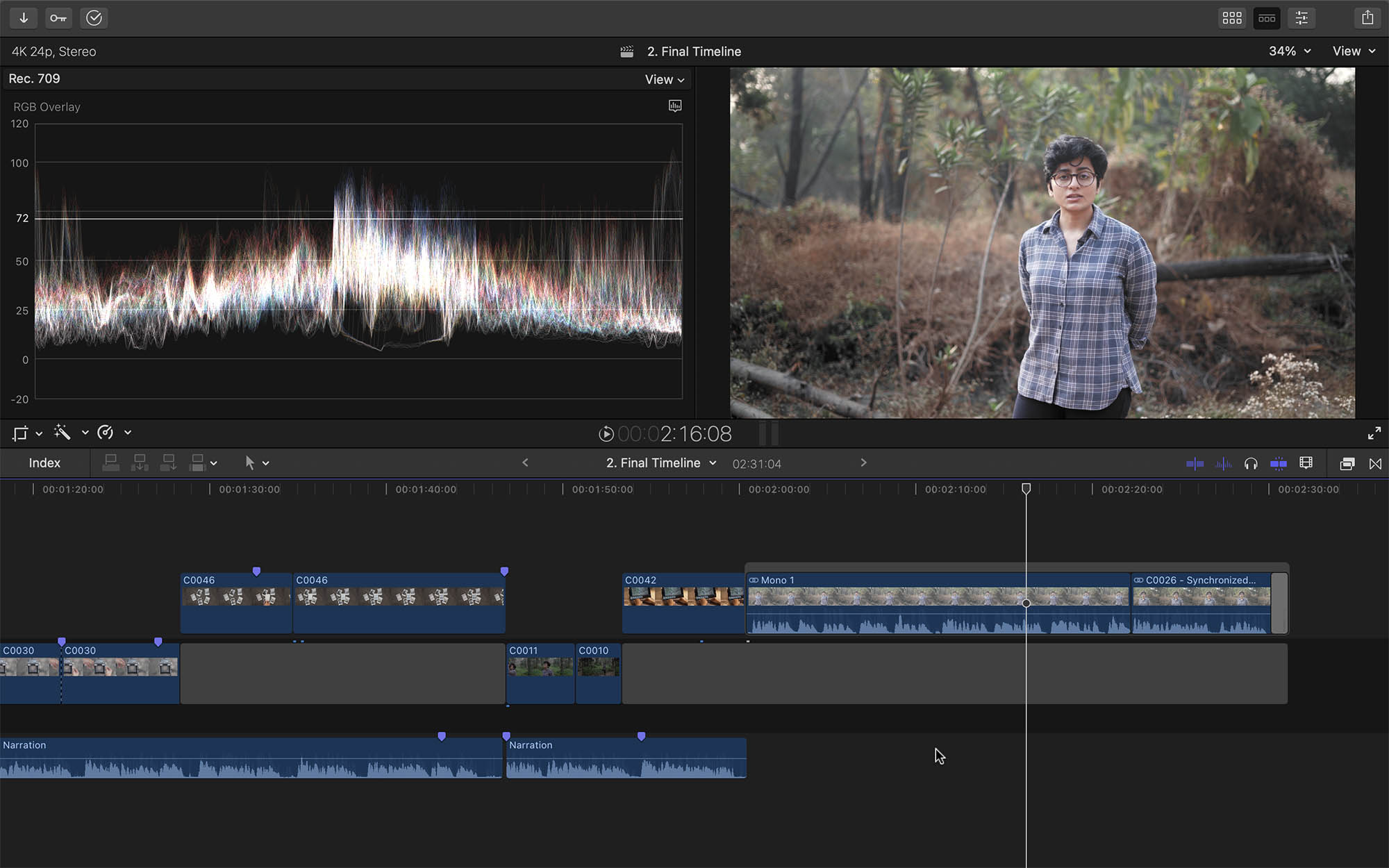The width and height of the screenshot is (1389, 868).
Task: Toggle the Timeline panel icon
Action: coord(1267,18)
